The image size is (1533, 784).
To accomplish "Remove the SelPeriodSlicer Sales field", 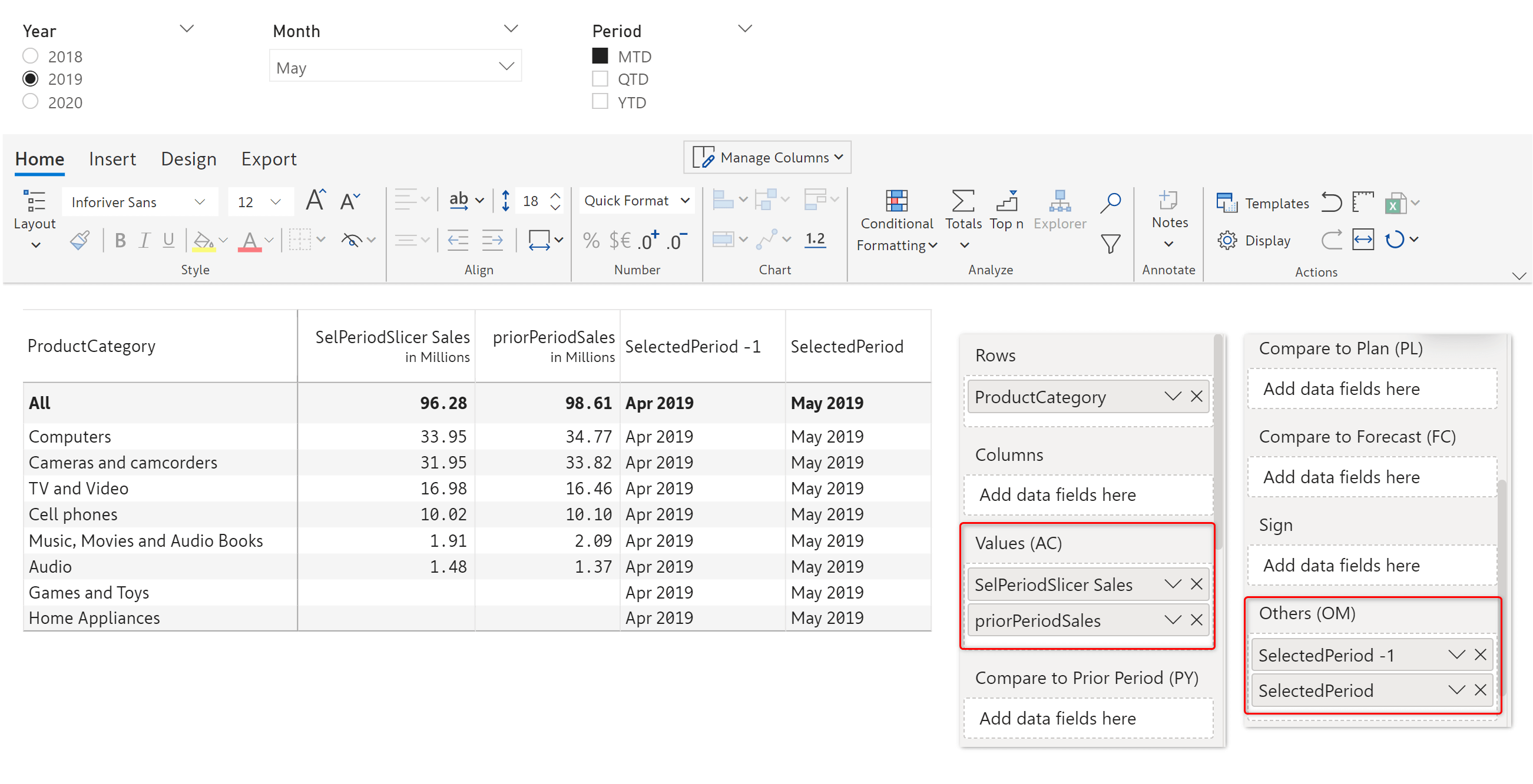I will pos(1196,584).
